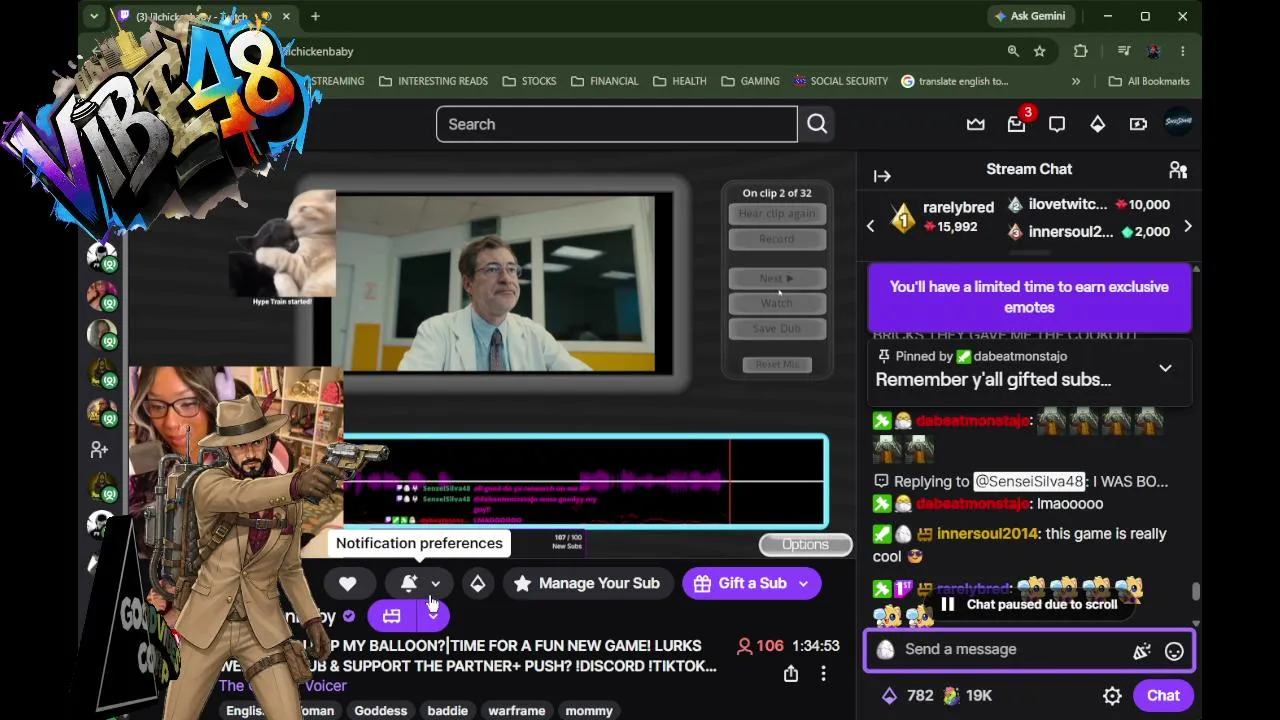Screen dimensions: 1280x720
Task: Open the chat community users icon
Action: (1178, 170)
